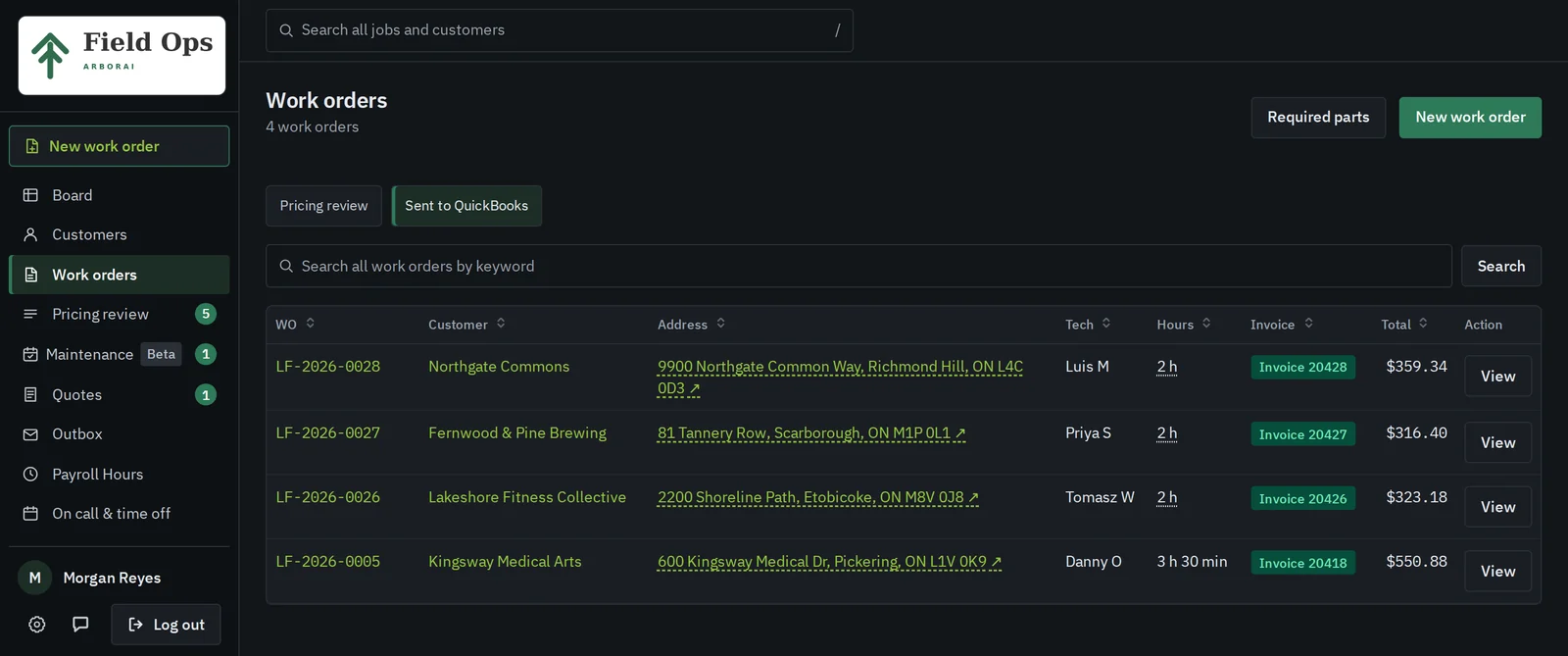Sort by Hours column arrows

[1206, 323]
